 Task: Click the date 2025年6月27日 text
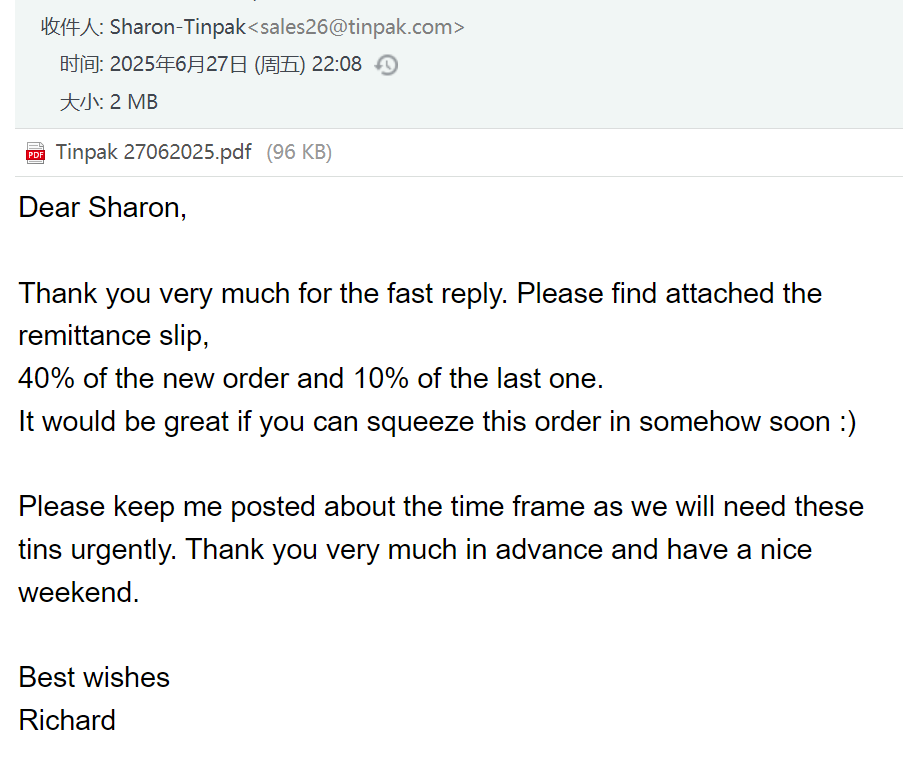179,64
